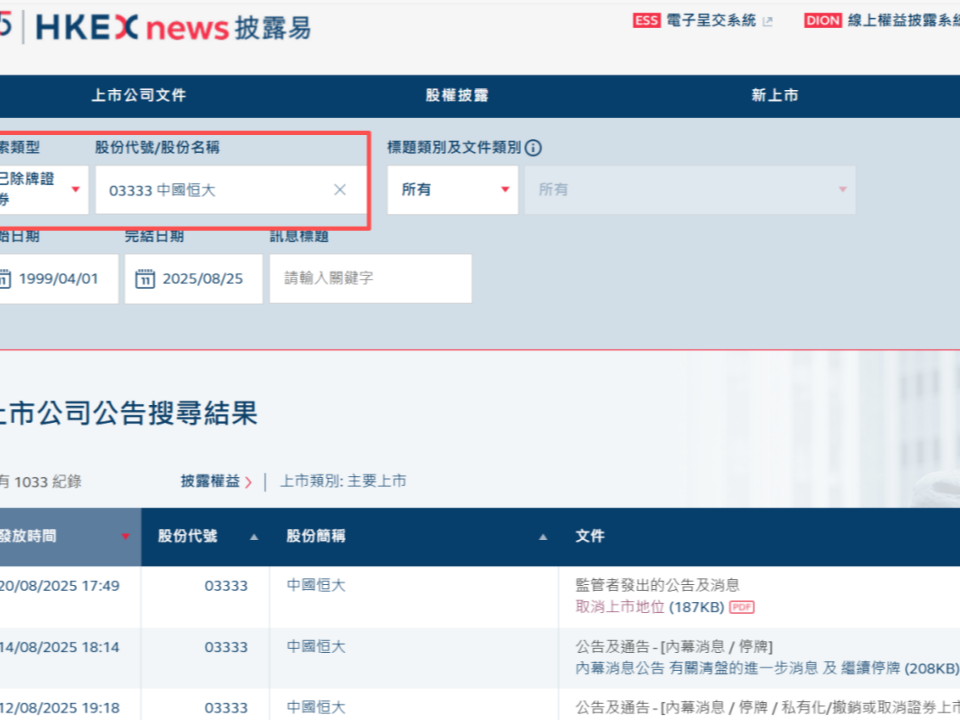Select the 上市公司文件 menu tab
This screenshot has width=960, height=720.
[x=139, y=96]
